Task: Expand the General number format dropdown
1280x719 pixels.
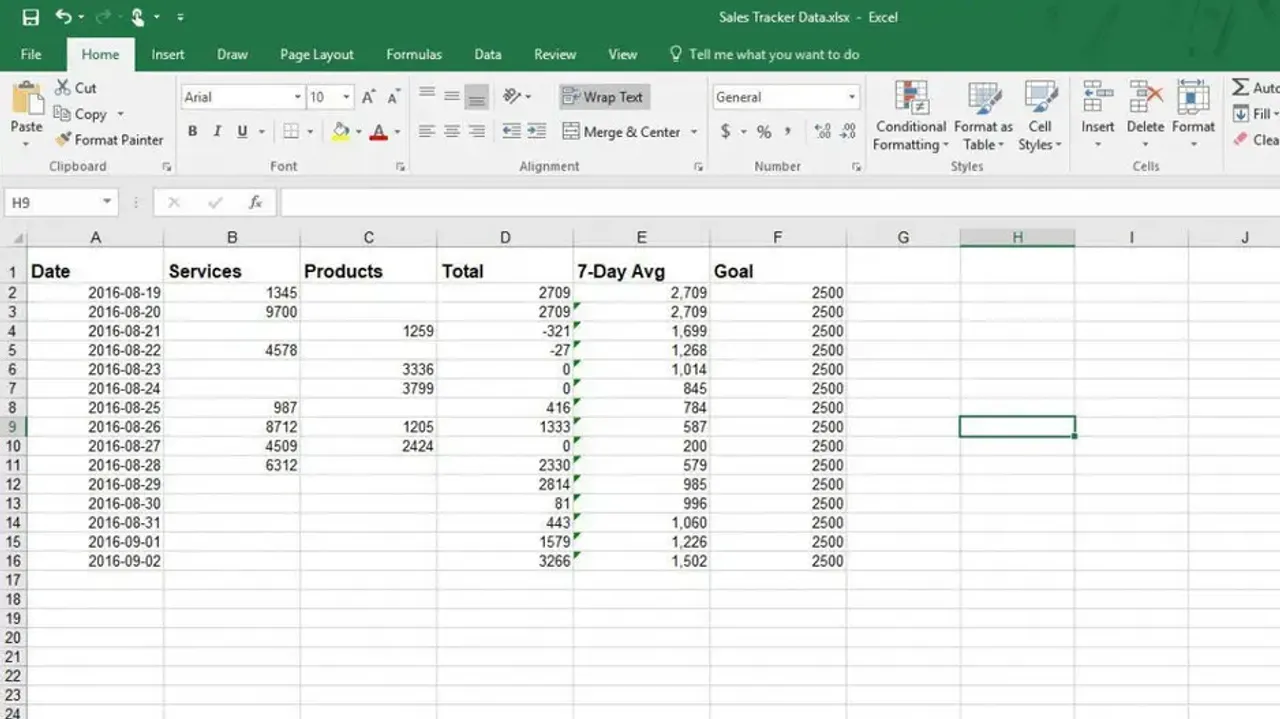Action: pos(852,97)
